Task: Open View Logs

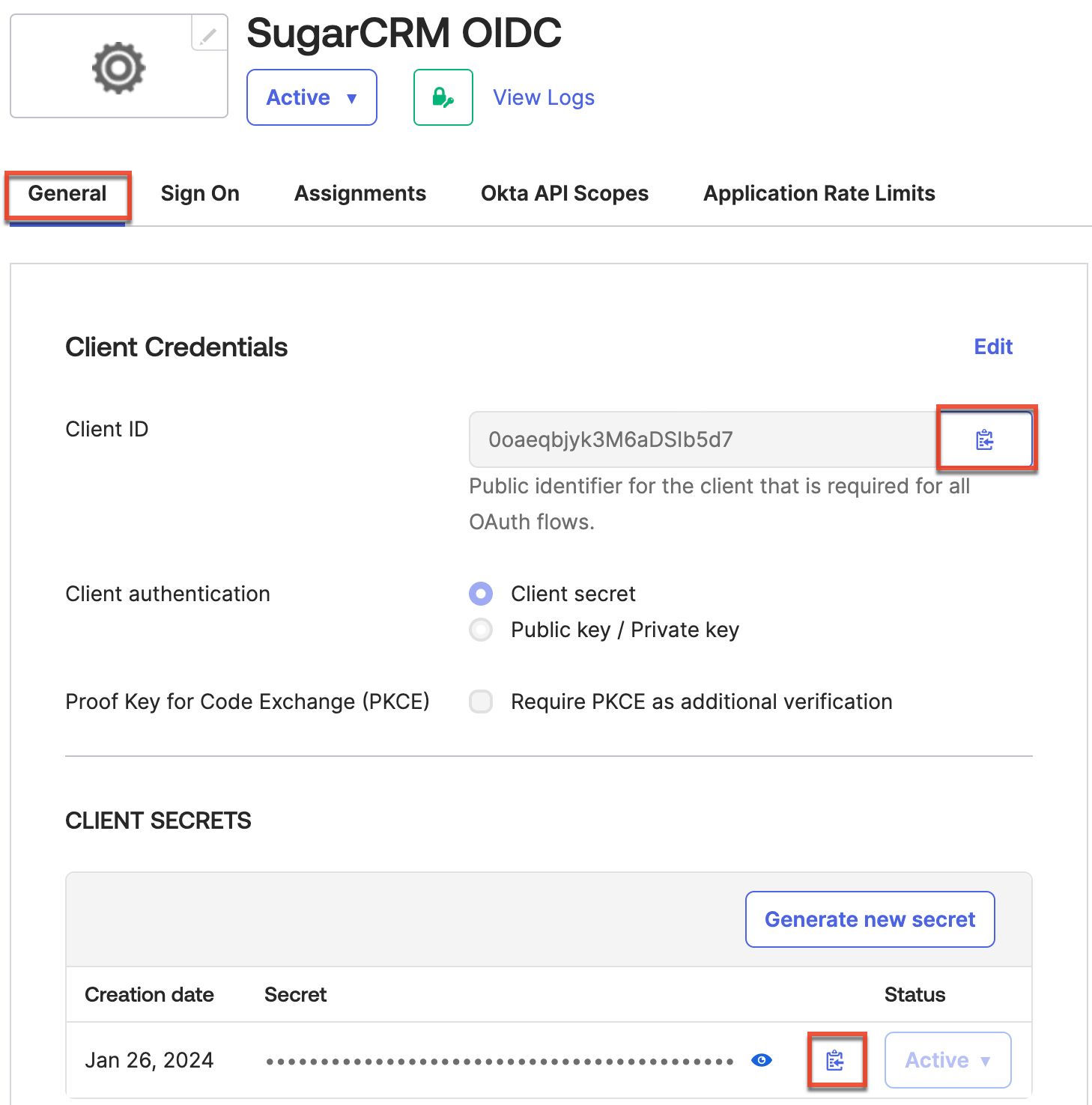Action: (543, 97)
